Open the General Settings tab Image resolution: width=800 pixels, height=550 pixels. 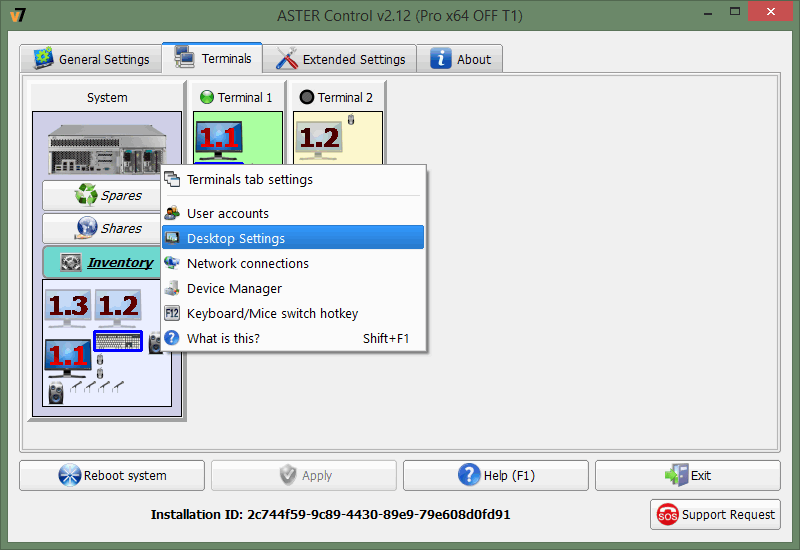(x=91, y=59)
